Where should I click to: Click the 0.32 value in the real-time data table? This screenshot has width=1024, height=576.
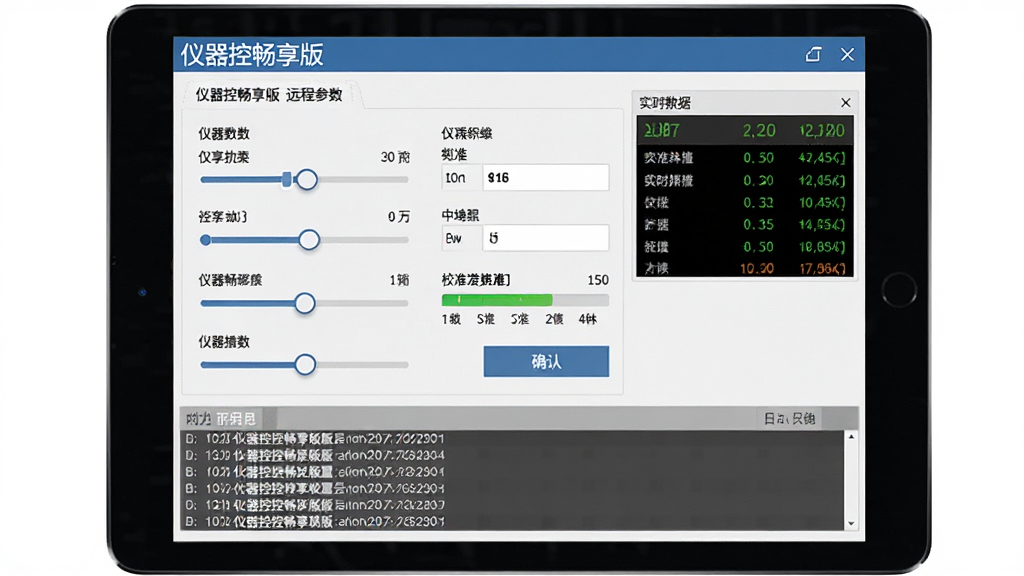click(x=758, y=202)
